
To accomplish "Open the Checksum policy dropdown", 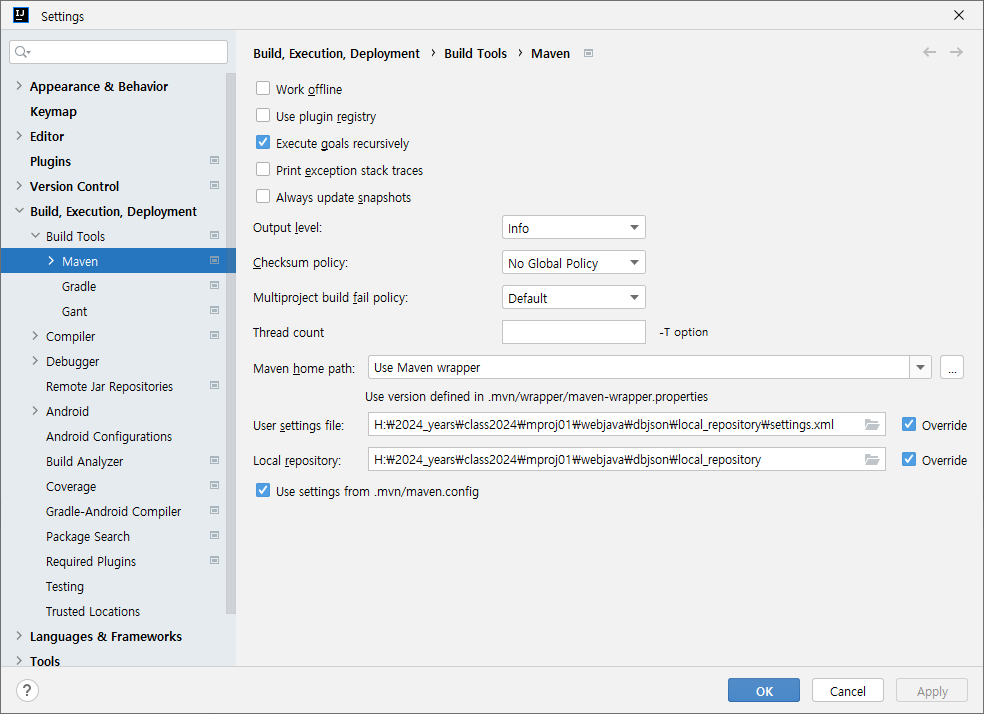I will 573,263.
